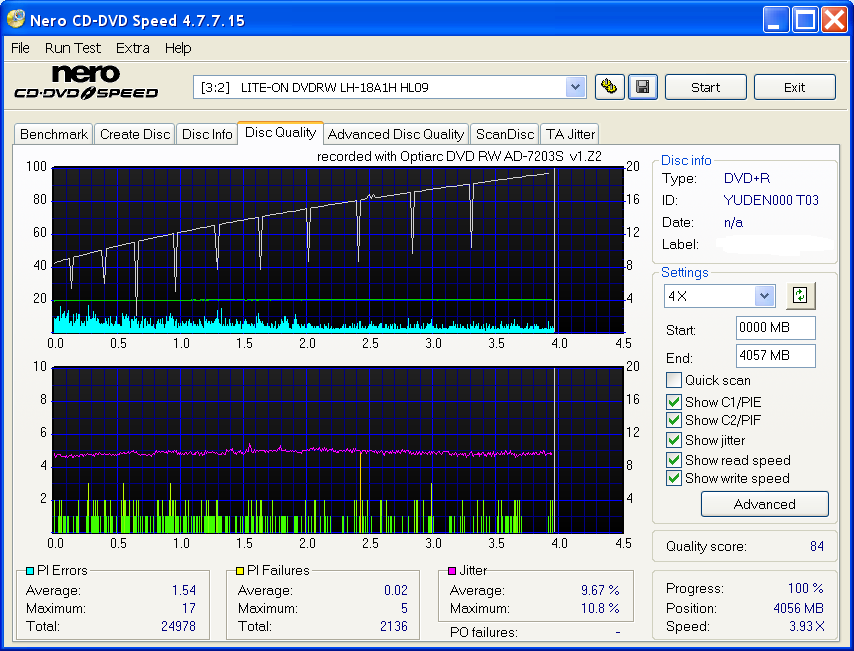
Task: Uncheck Show C2/PIF
Action: (x=674, y=420)
